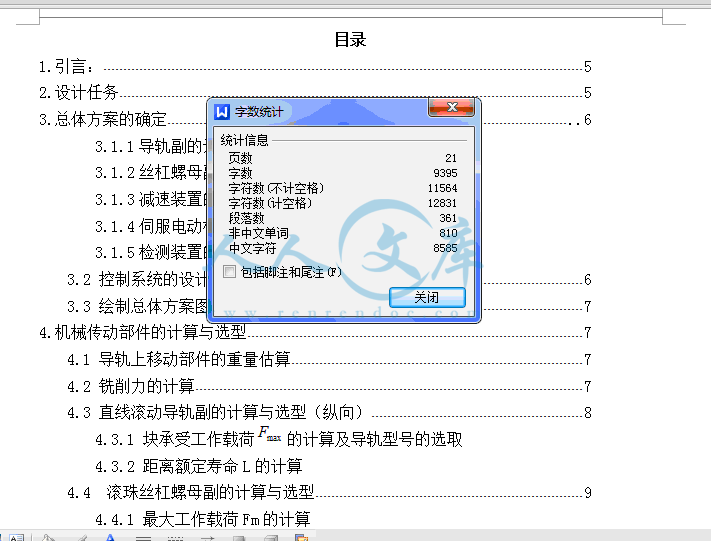Click the Fmax formula in entry 4.3.1
This screenshot has height=541, width=711.
[270, 434]
